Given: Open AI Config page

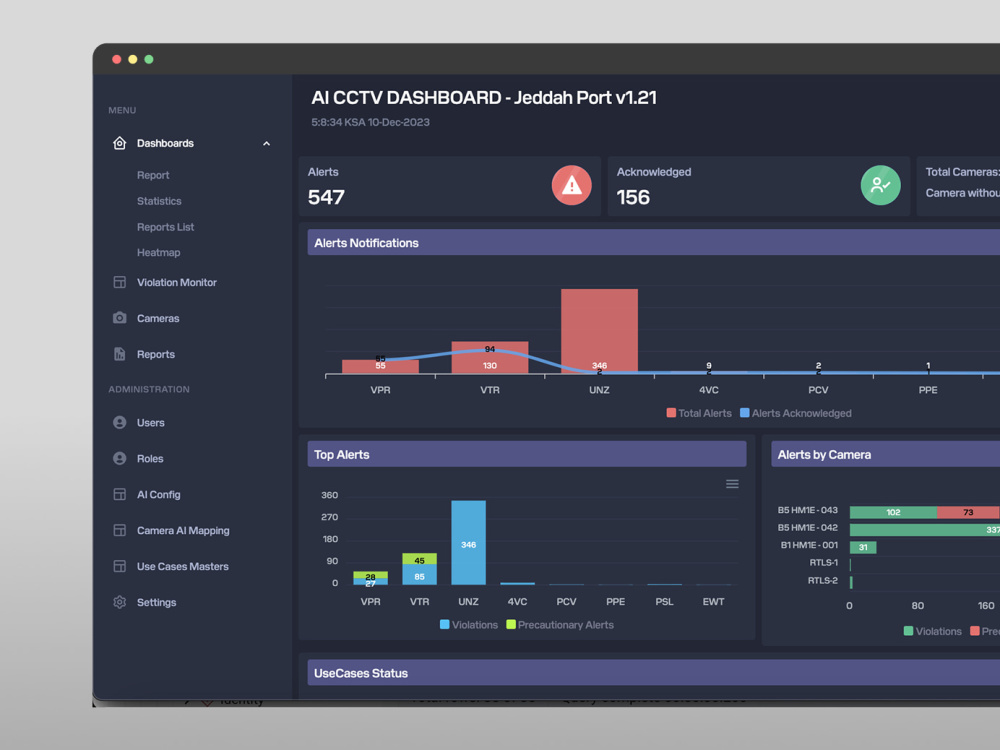Looking at the screenshot, I should point(159,494).
